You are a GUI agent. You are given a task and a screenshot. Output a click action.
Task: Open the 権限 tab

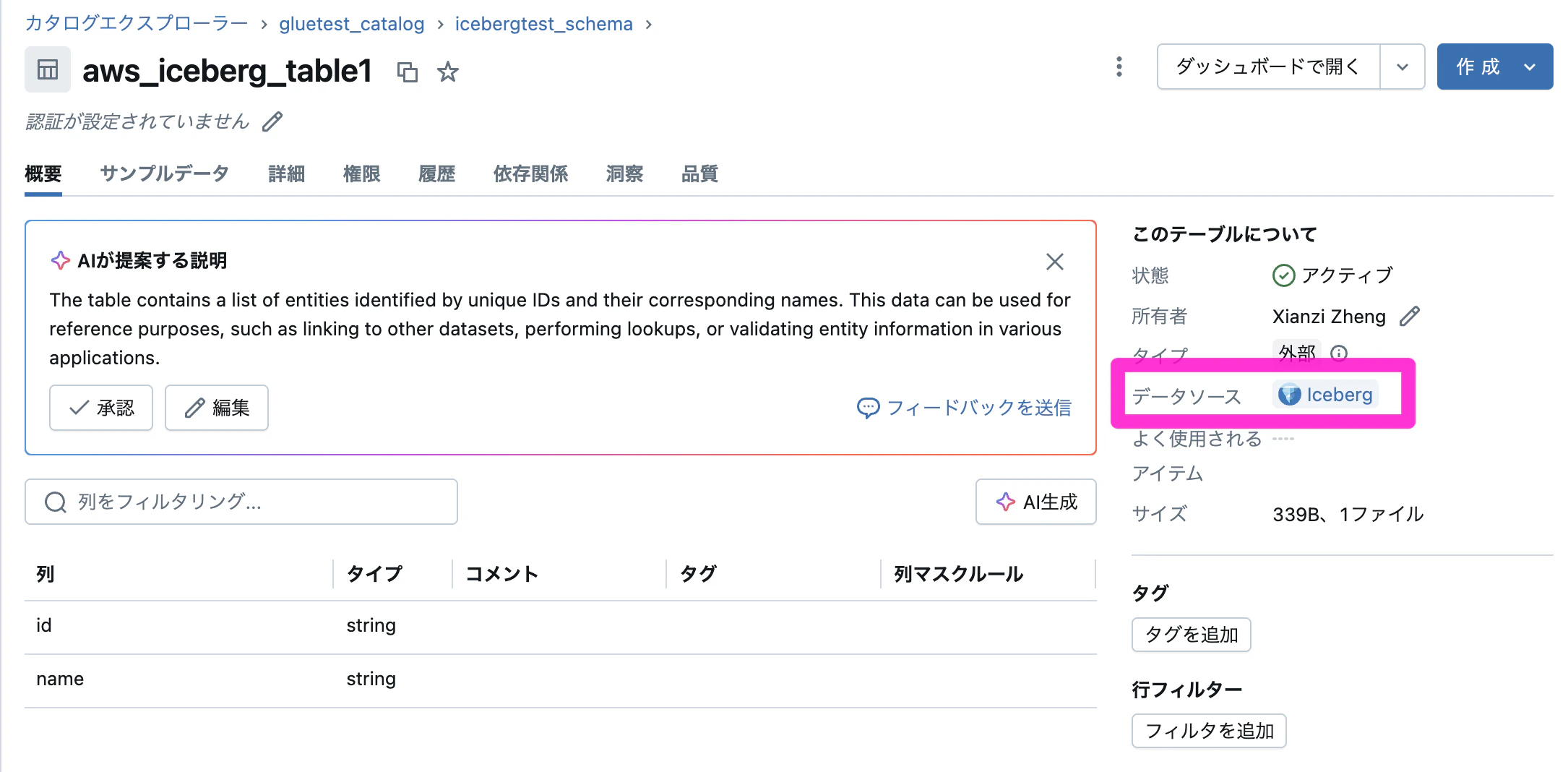coord(362,173)
